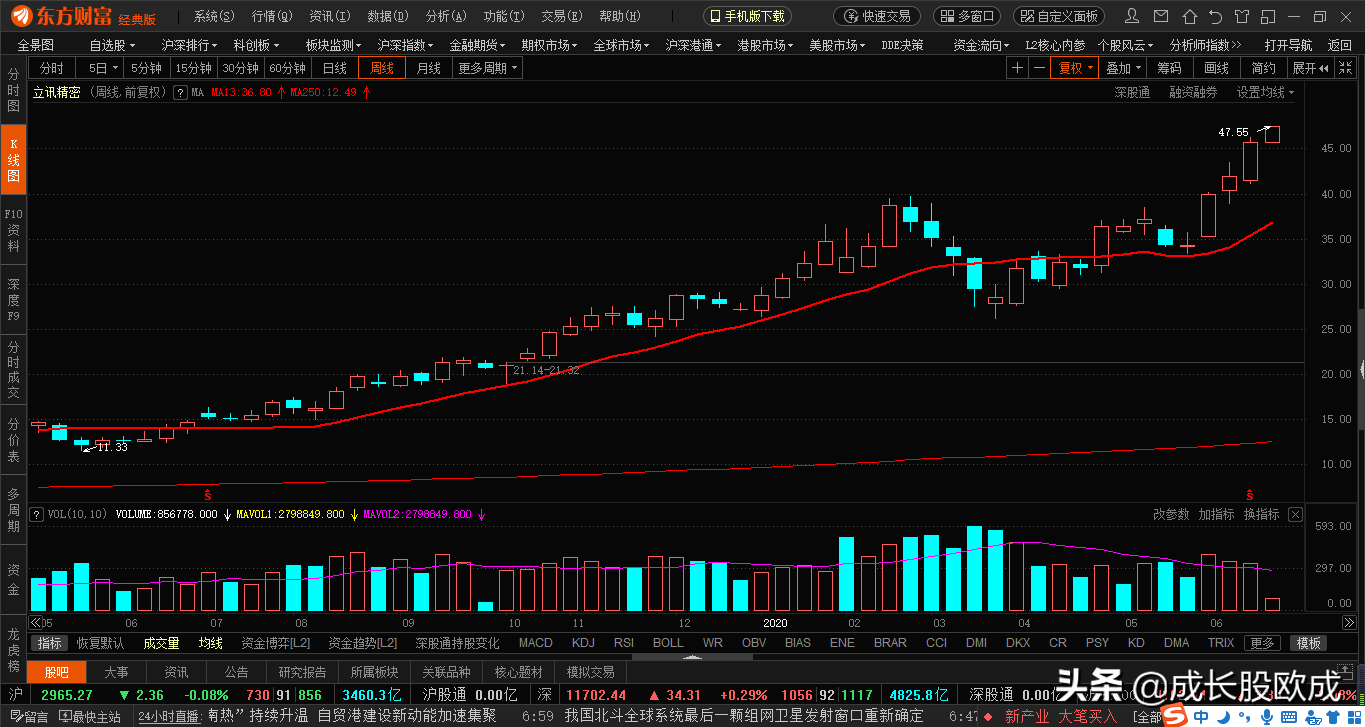Image resolution: width=1365 pixels, height=727 pixels.
Task: Open 最快主站 server selection
Action: tap(90, 717)
